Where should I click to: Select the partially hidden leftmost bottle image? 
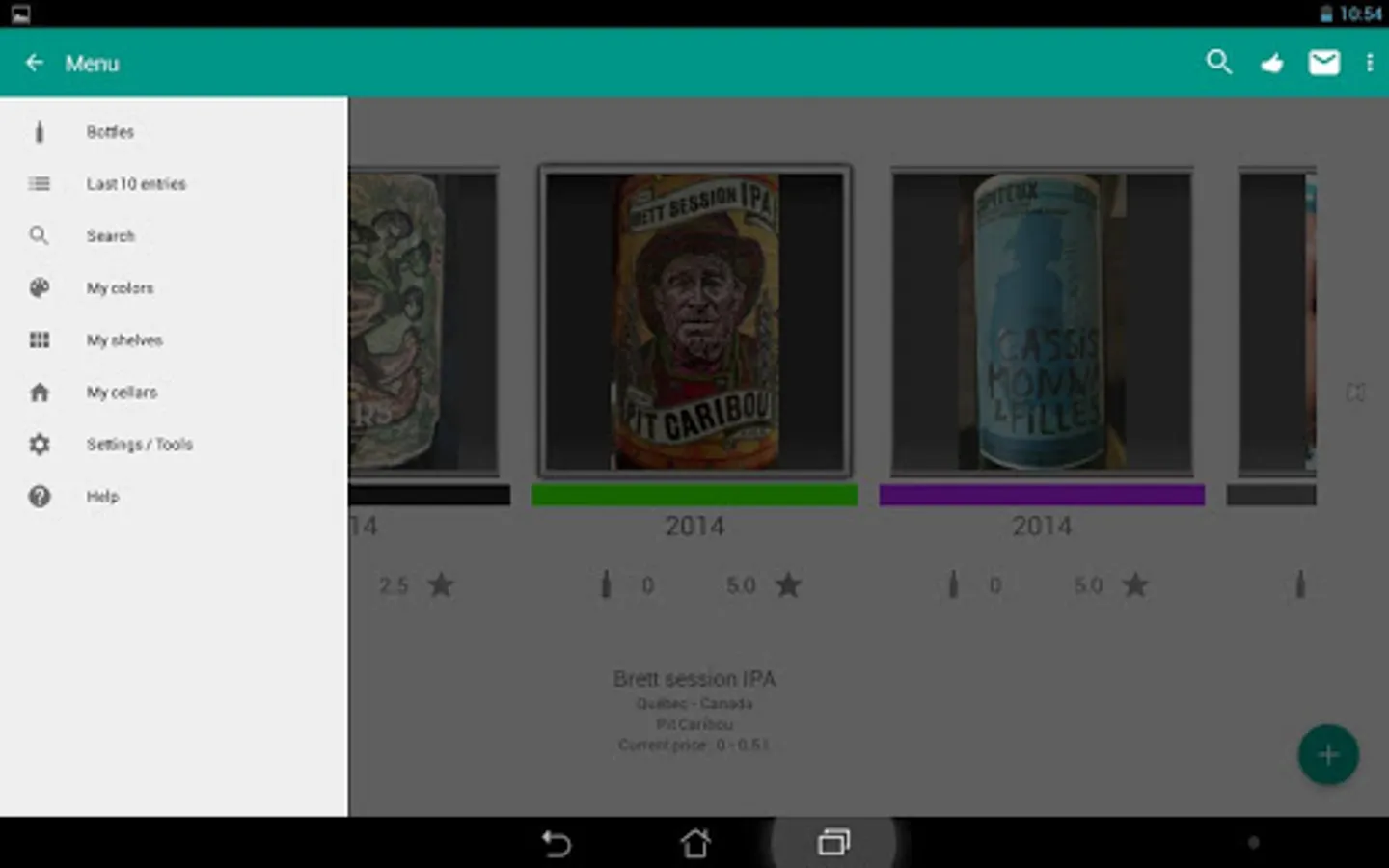pos(423,321)
